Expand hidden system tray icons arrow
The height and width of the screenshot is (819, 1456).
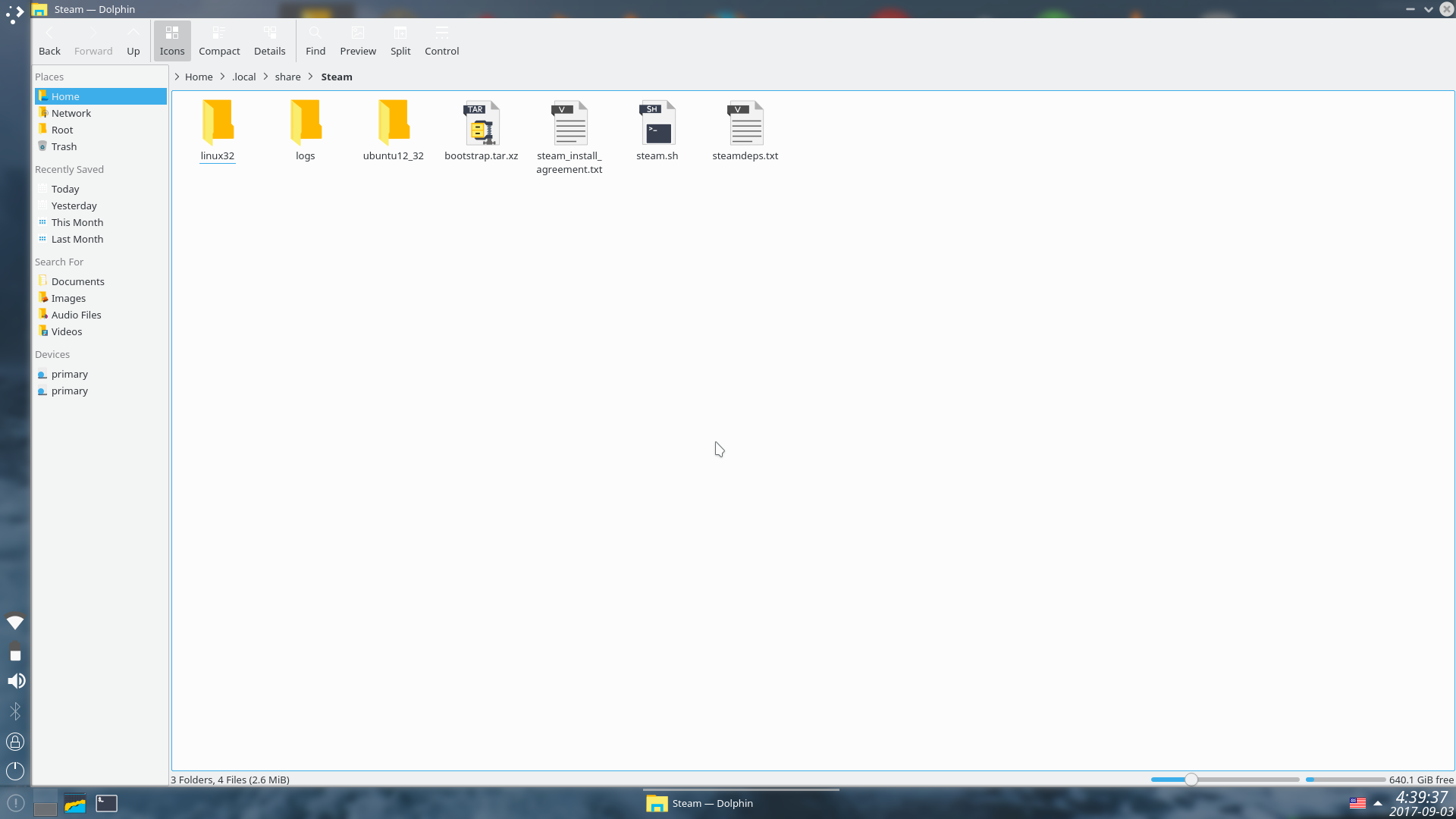tap(1378, 803)
